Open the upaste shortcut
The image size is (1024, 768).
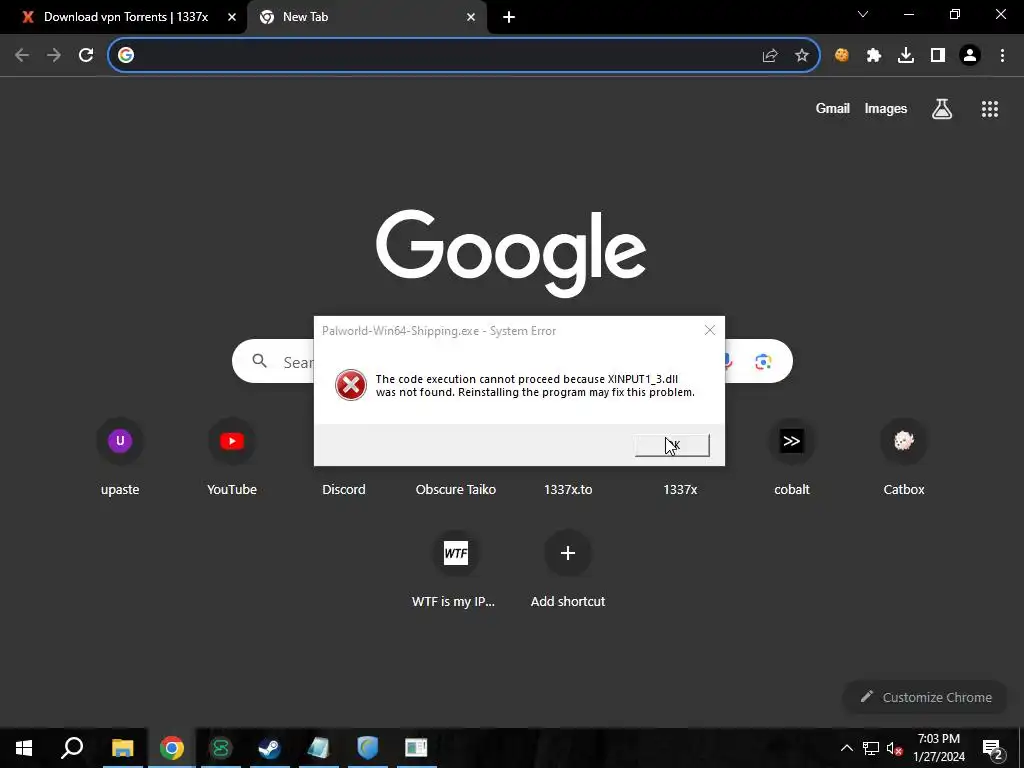coord(120,456)
